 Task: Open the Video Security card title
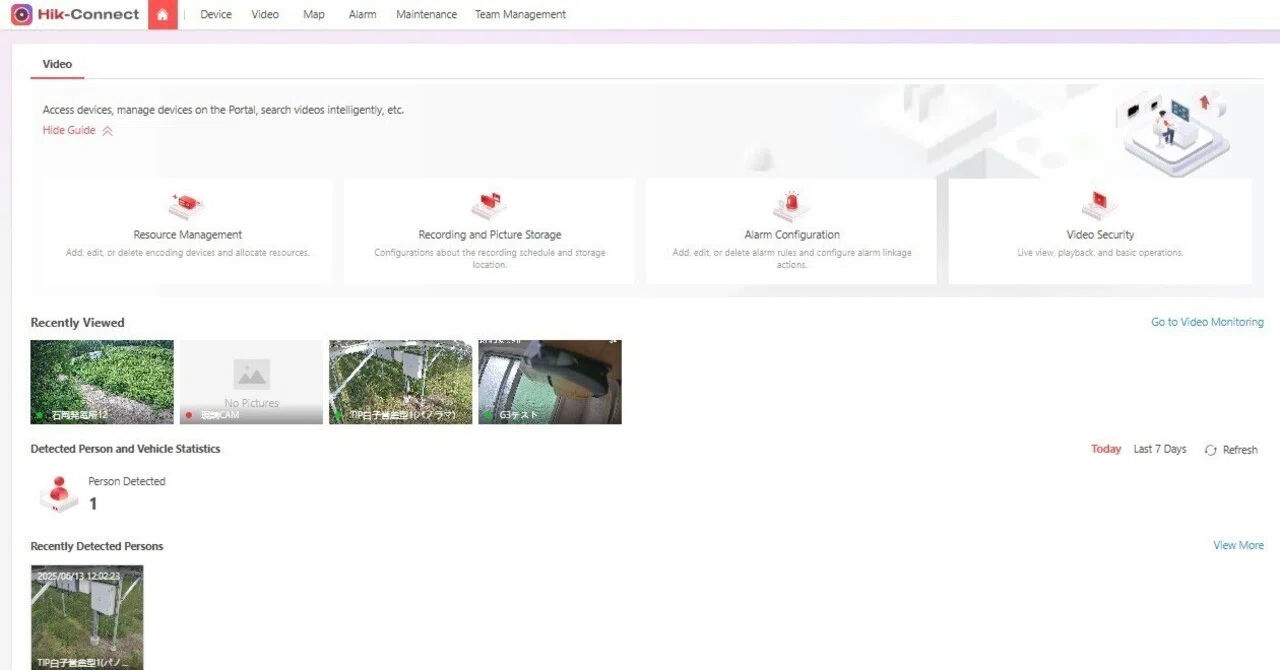(1100, 235)
